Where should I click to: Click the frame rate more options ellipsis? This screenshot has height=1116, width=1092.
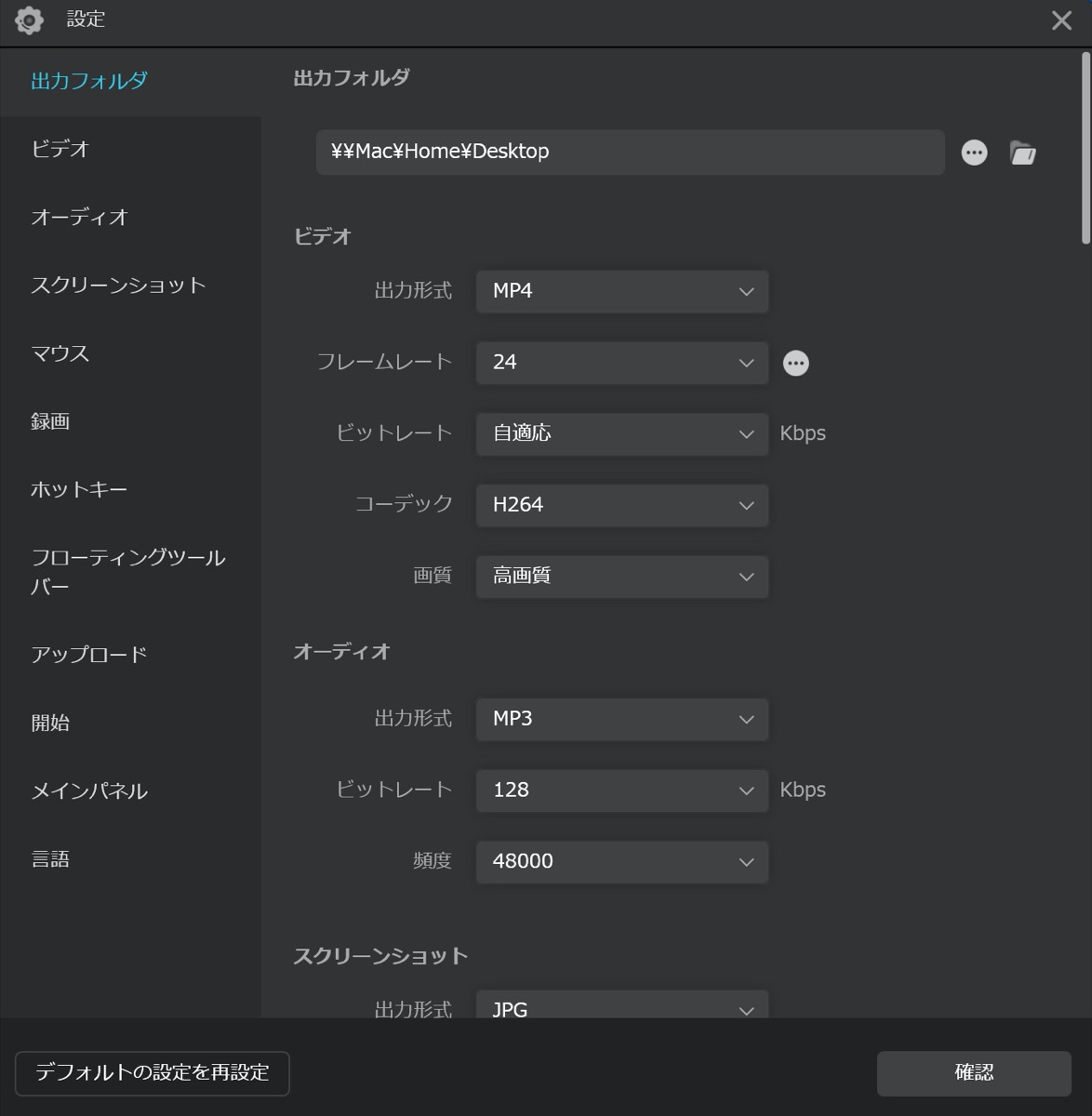795,363
